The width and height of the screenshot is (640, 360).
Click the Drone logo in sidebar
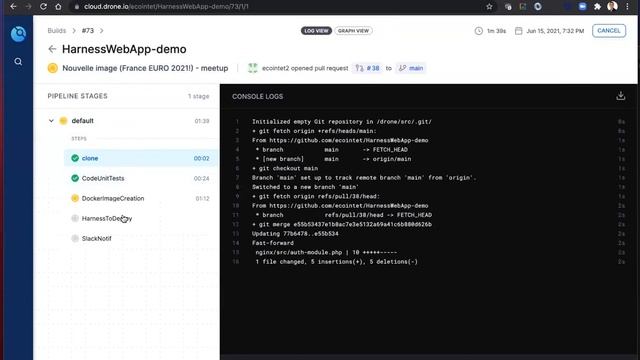tap(18, 34)
